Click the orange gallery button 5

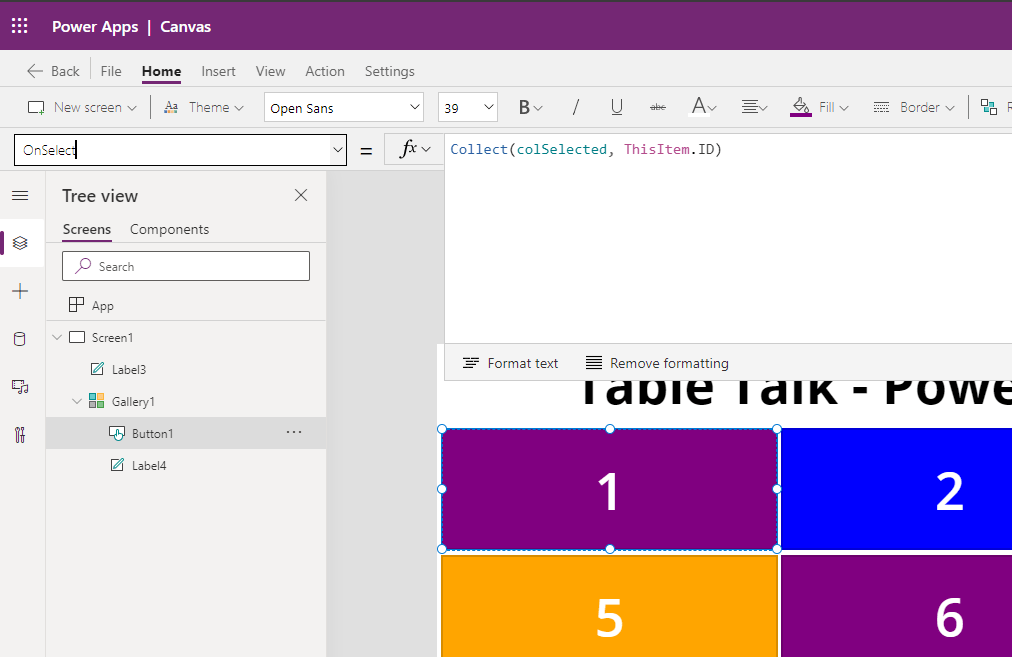tap(609, 605)
